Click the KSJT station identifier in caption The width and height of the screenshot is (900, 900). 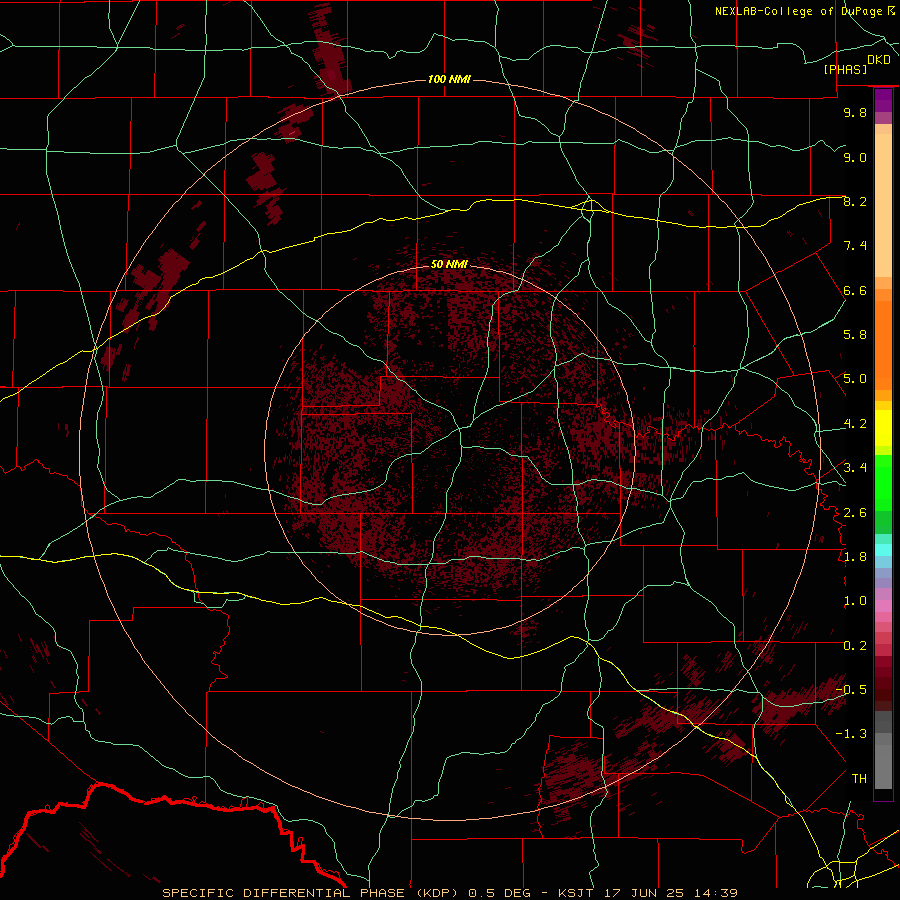click(576, 893)
